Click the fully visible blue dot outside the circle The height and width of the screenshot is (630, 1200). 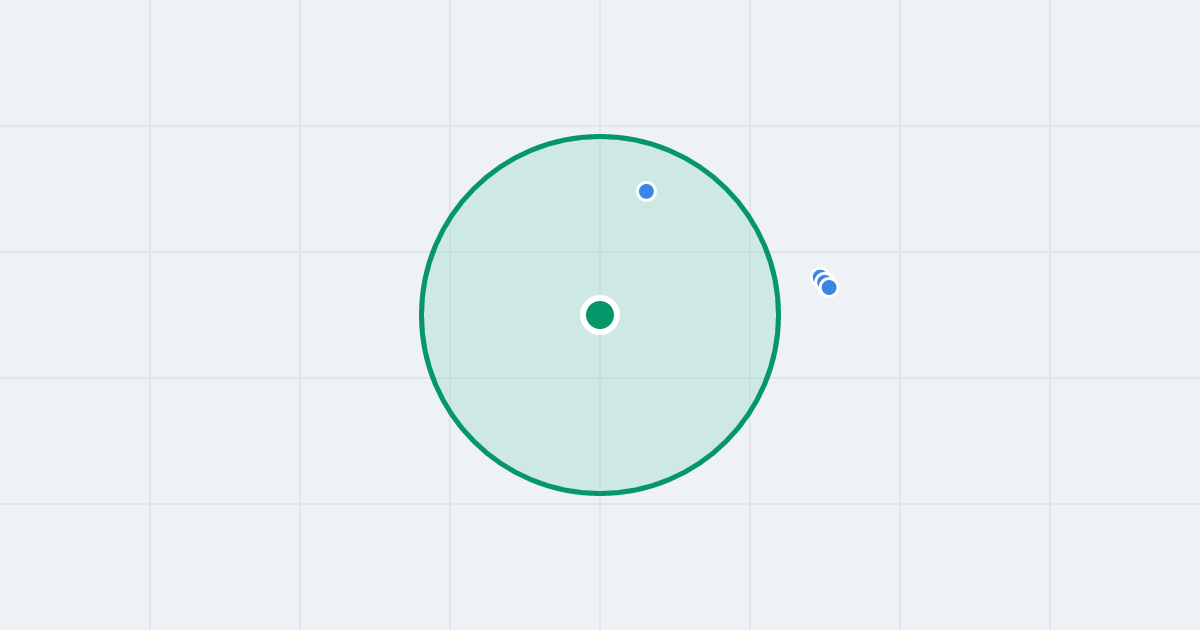(x=829, y=288)
